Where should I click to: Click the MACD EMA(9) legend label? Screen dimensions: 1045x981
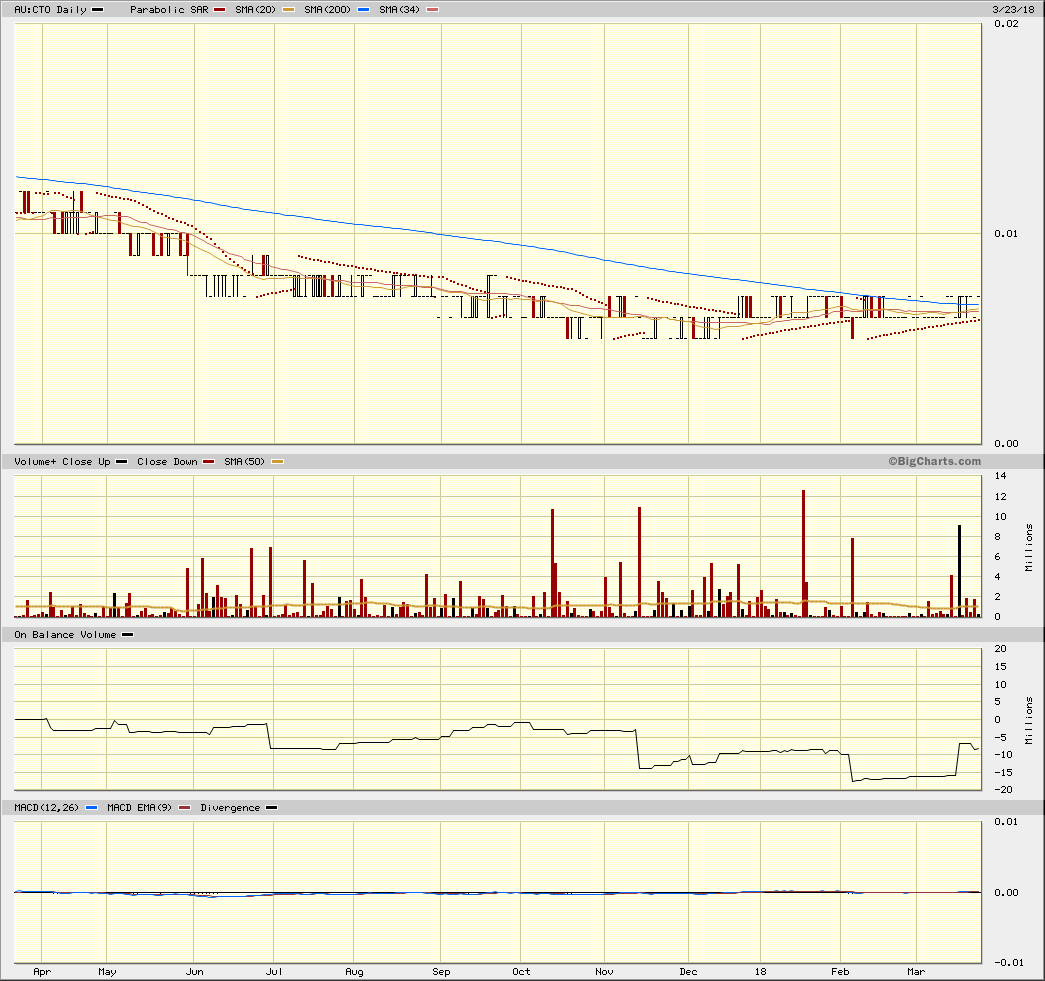click(139, 808)
